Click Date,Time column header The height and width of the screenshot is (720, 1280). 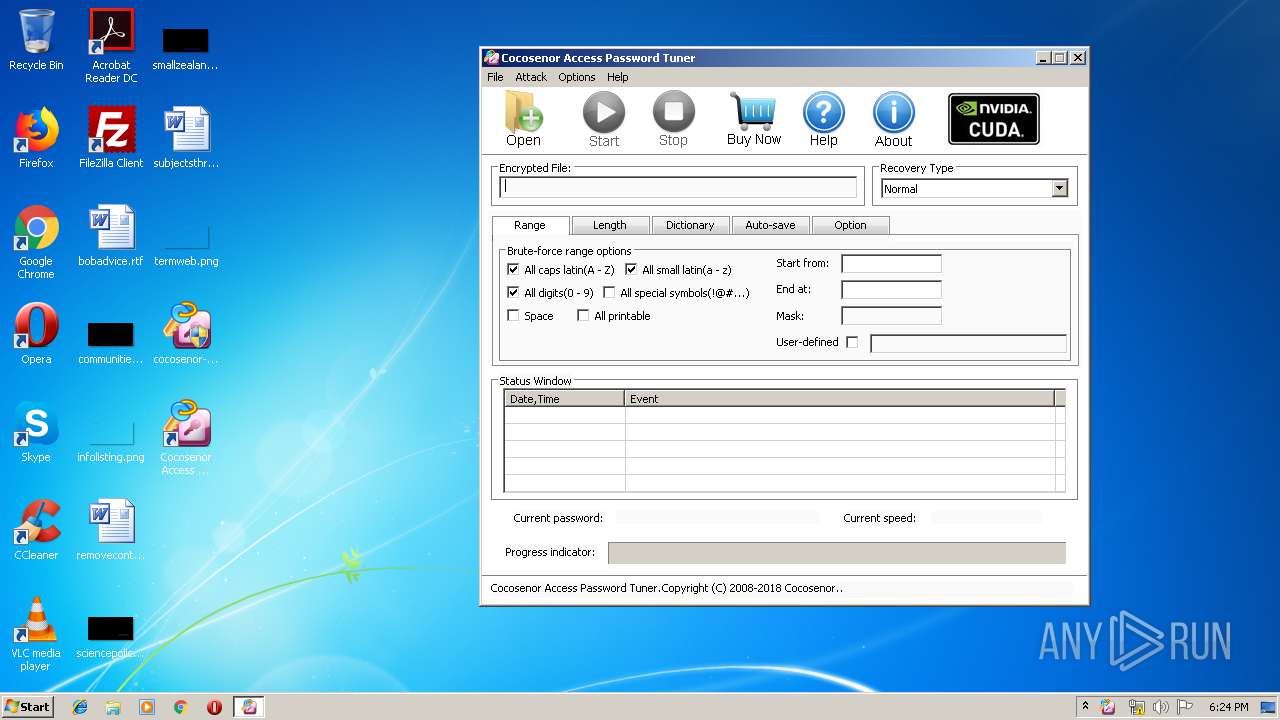pyautogui.click(x=565, y=399)
